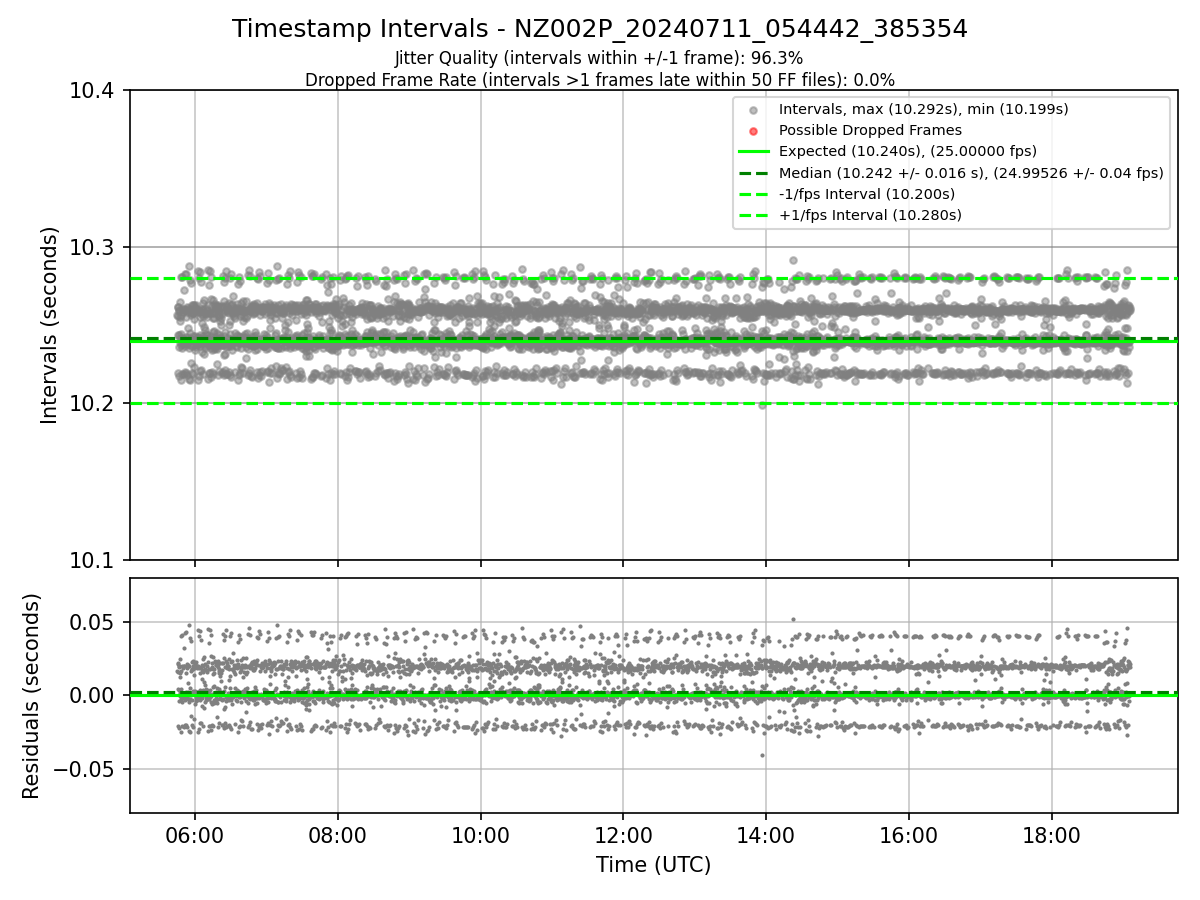The image size is (1200, 900).
Task: Click the y-axis label 'Intervals (seconds)'
Action: coord(49,325)
